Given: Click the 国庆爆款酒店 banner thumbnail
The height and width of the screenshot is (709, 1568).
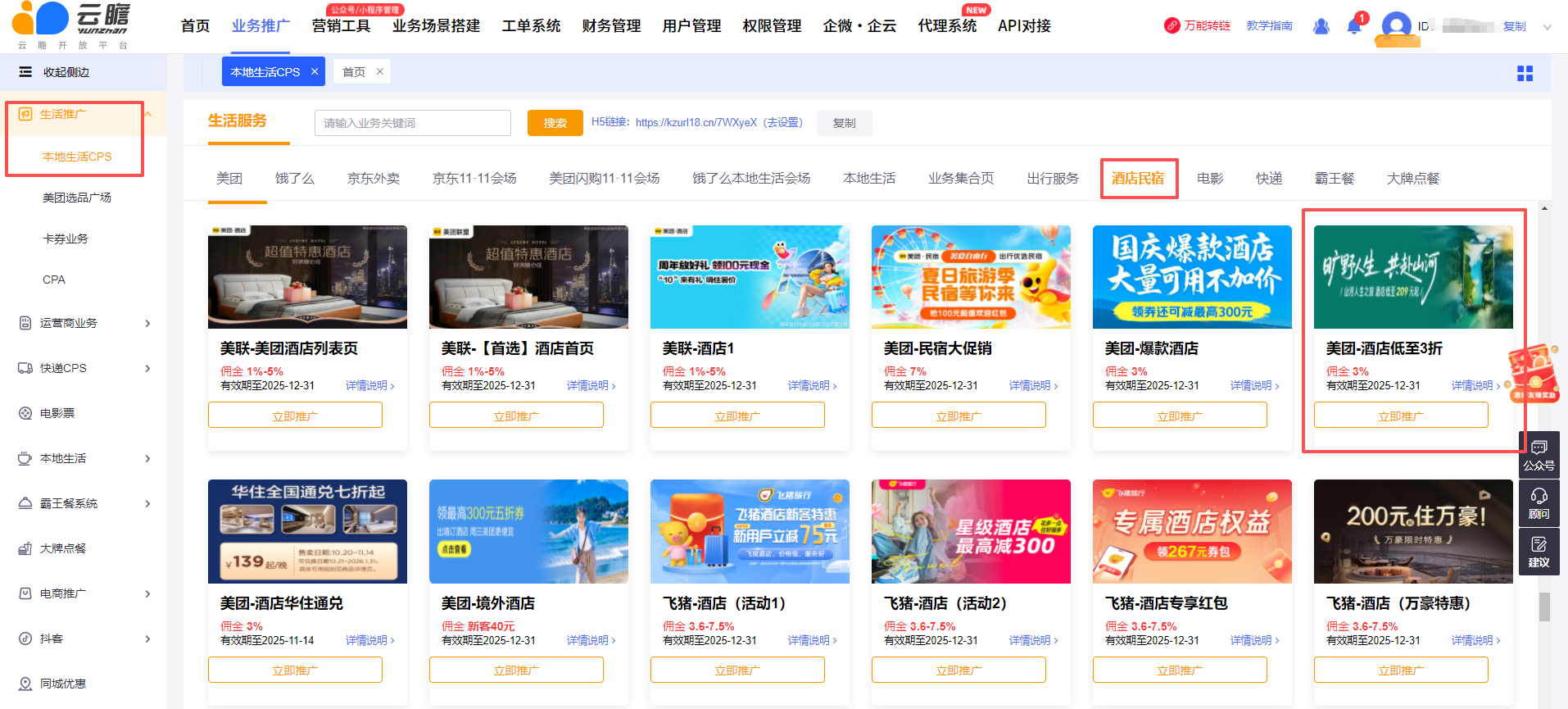Looking at the screenshot, I should click(1192, 277).
